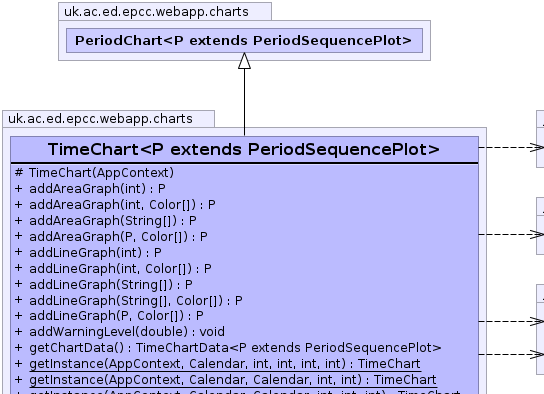The height and width of the screenshot is (394, 544).
Task: Select addAreaGraph(int, Color[]) : P method
Action: (x=115, y=205)
